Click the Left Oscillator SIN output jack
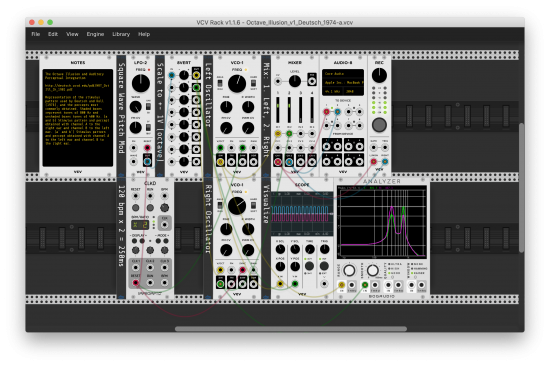 [x=220, y=162]
